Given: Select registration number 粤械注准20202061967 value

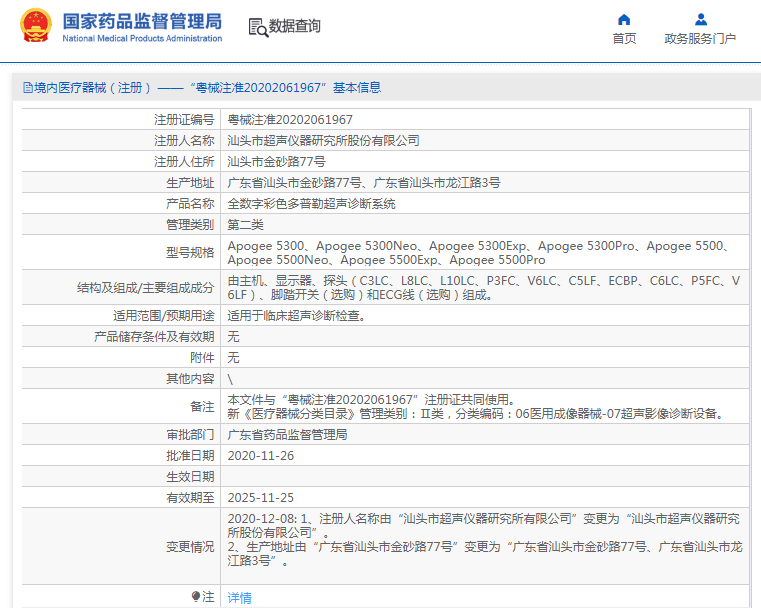Looking at the screenshot, I should point(290,119).
